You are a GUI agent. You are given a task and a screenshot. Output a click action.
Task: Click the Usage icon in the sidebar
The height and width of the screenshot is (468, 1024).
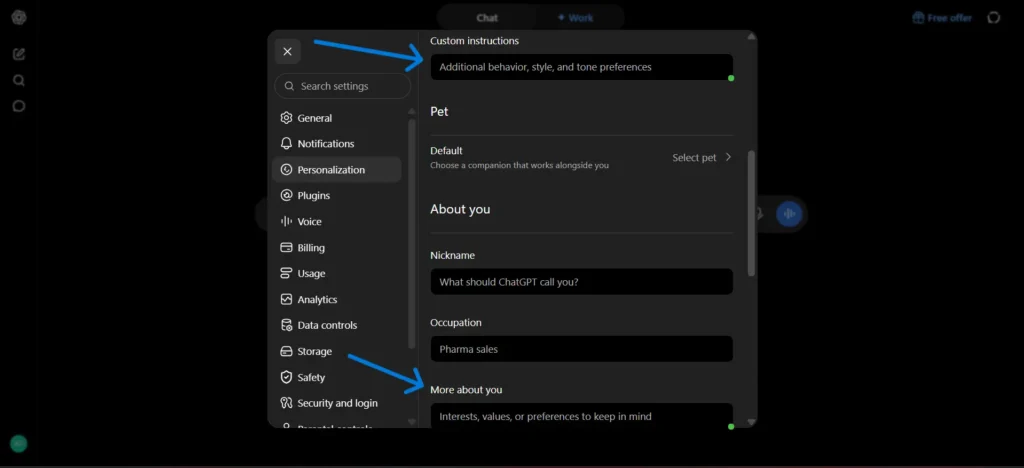tap(286, 273)
